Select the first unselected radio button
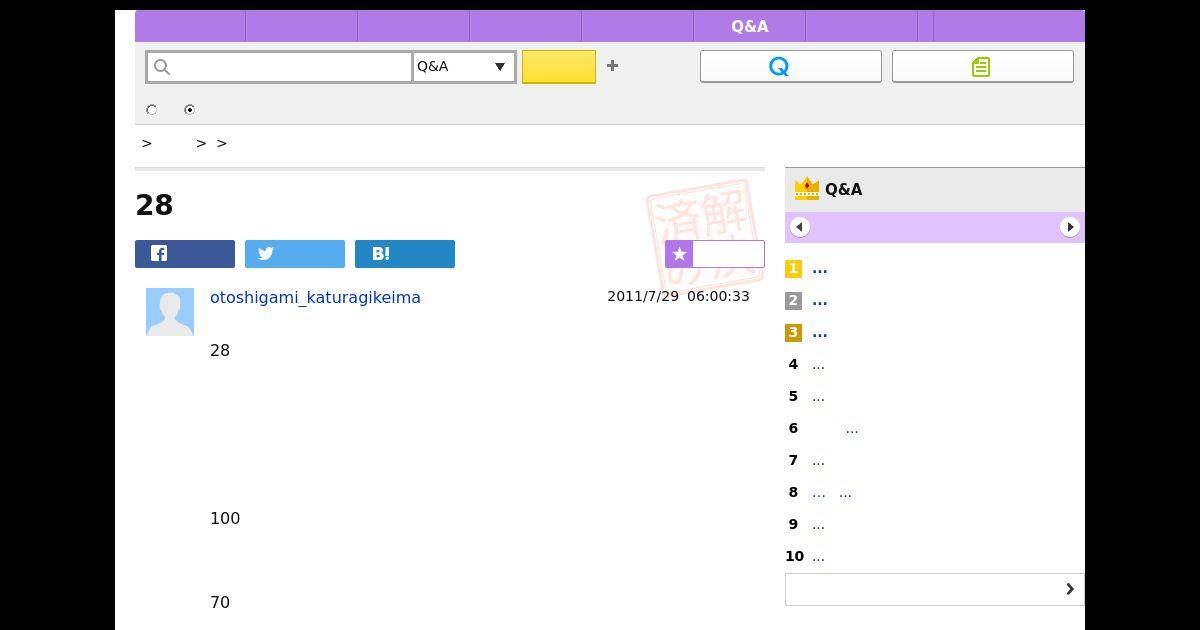This screenshot has width=1200, height=630. point(152,110)
